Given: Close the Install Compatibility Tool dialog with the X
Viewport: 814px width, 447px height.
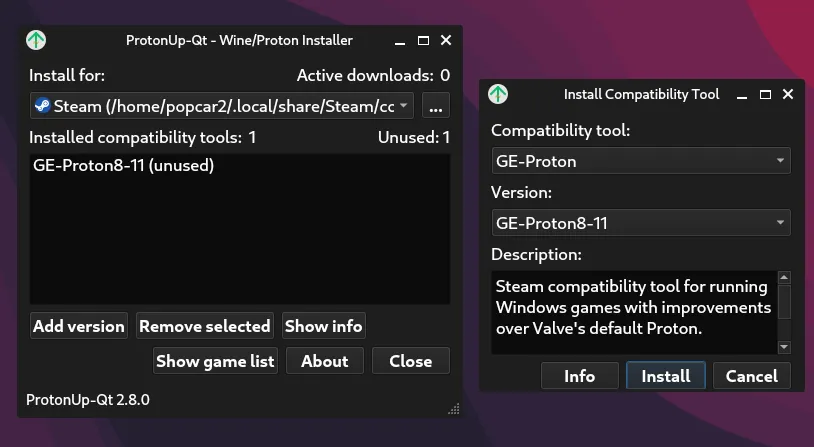Looking at the screenshot, I should 788,94.
